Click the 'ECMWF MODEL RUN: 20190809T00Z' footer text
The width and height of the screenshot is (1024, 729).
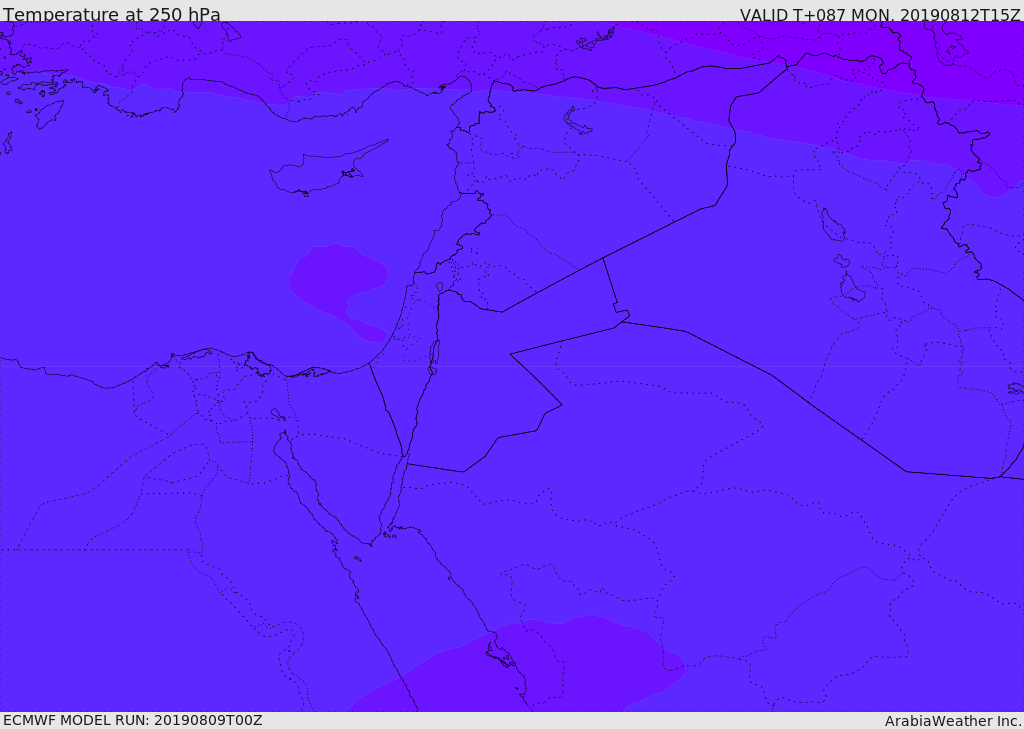point(133,720)
